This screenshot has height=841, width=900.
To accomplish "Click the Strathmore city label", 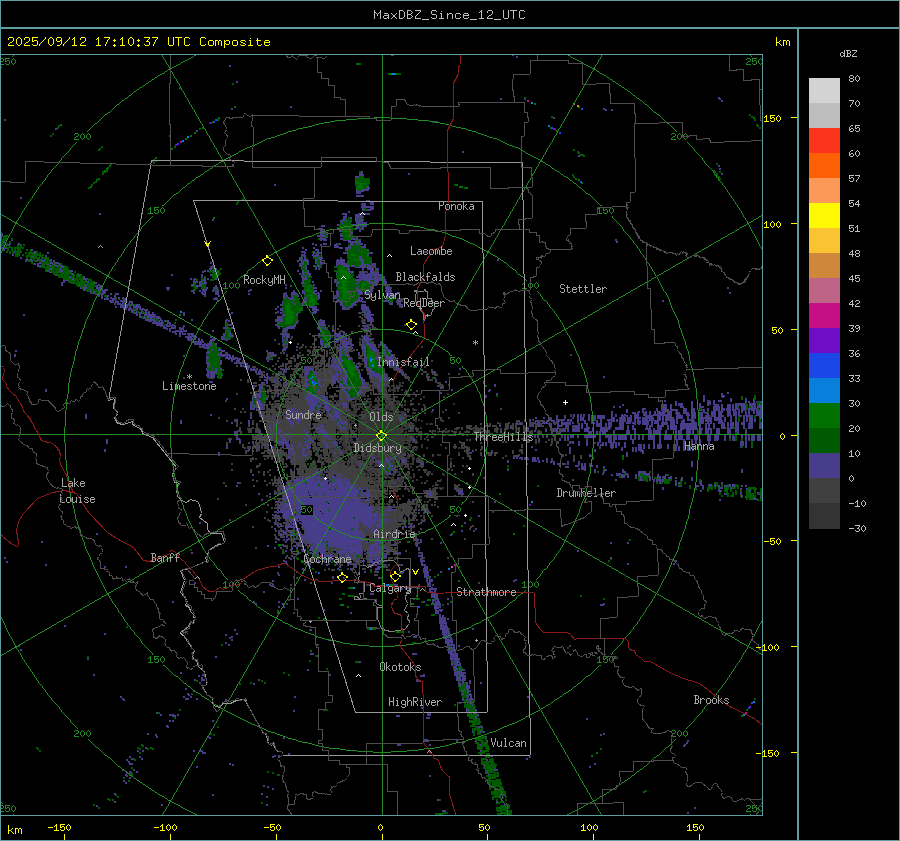I will click(486, 592).
